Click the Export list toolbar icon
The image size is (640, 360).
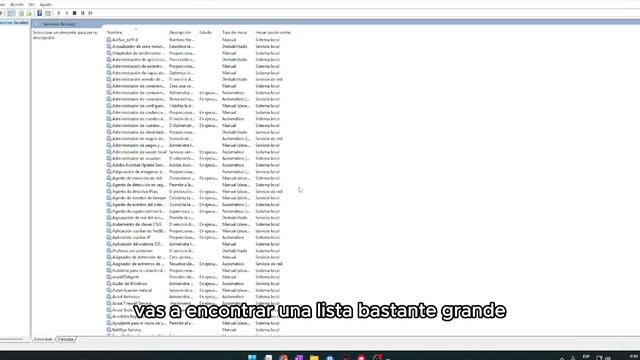pyautogui.click(x=29, y=13)
